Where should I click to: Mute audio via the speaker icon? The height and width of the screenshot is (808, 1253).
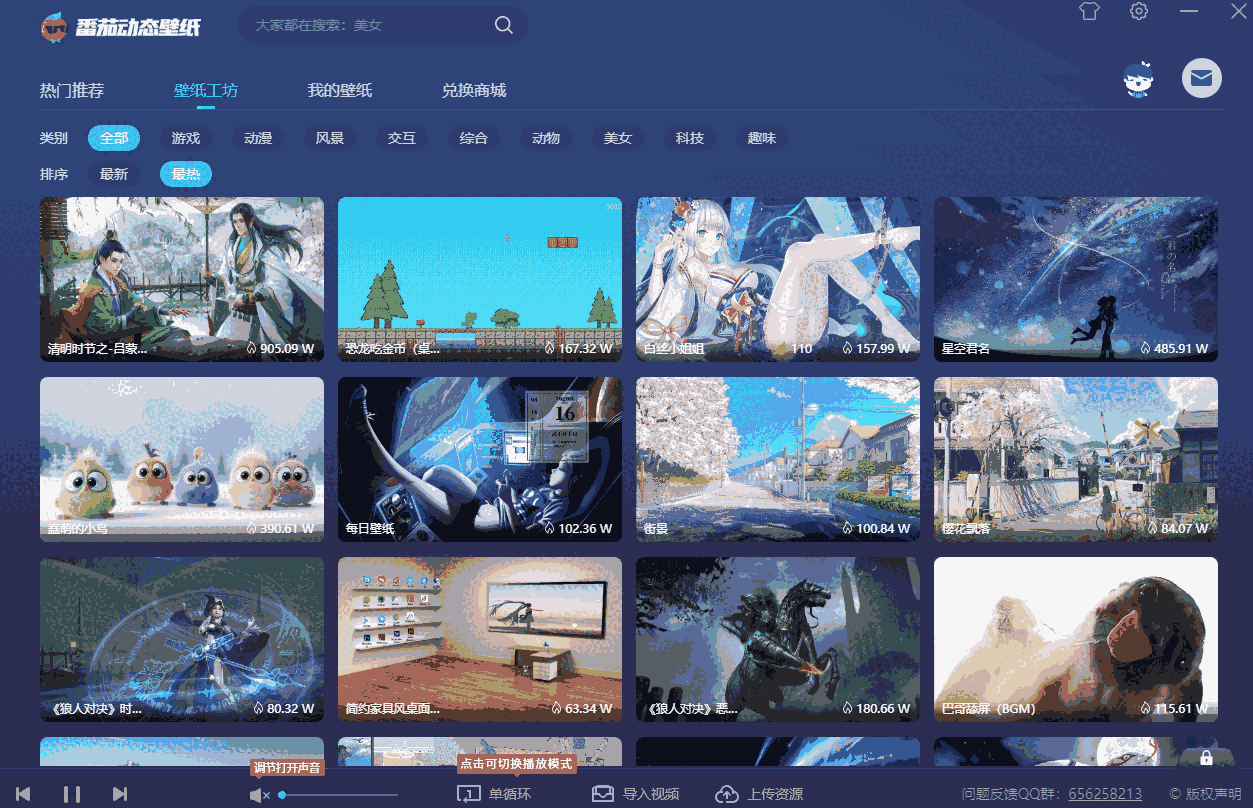click(259, 795)
